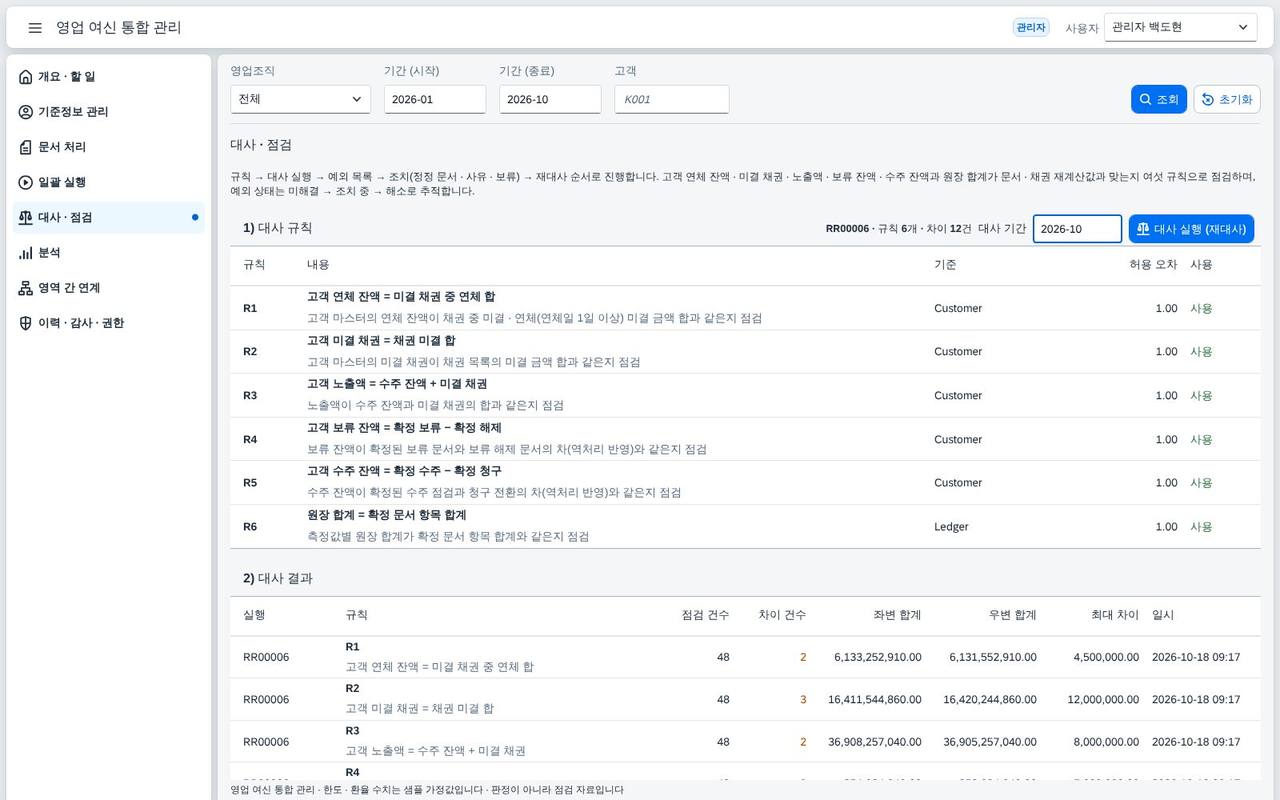
Task: Click 고객 보류 잔액 = 확정 보류 − 확정 해제
Action: (404, 428)
